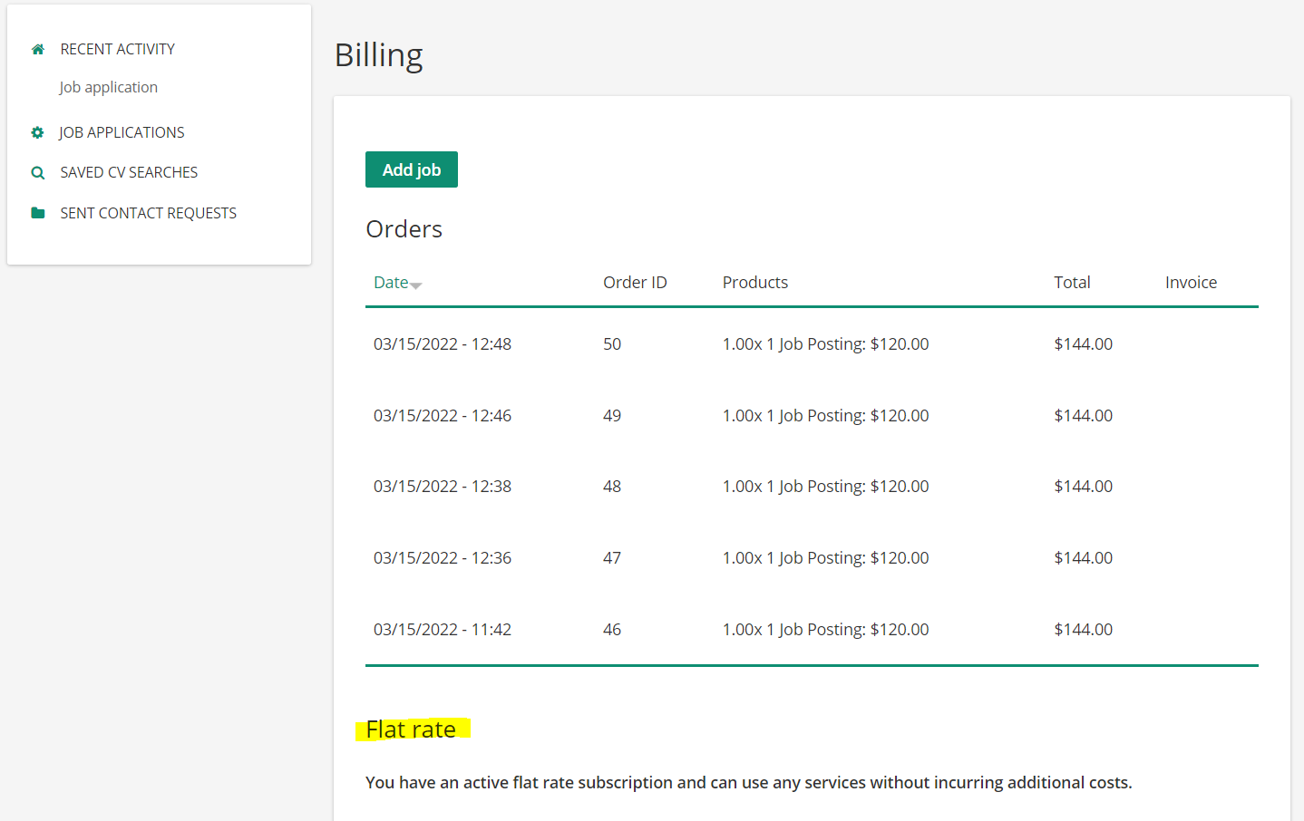Click order dated 03/15/2022 - 12:36
The height and width of the screenshot is (821, 1304).
(x=442, y=558)
